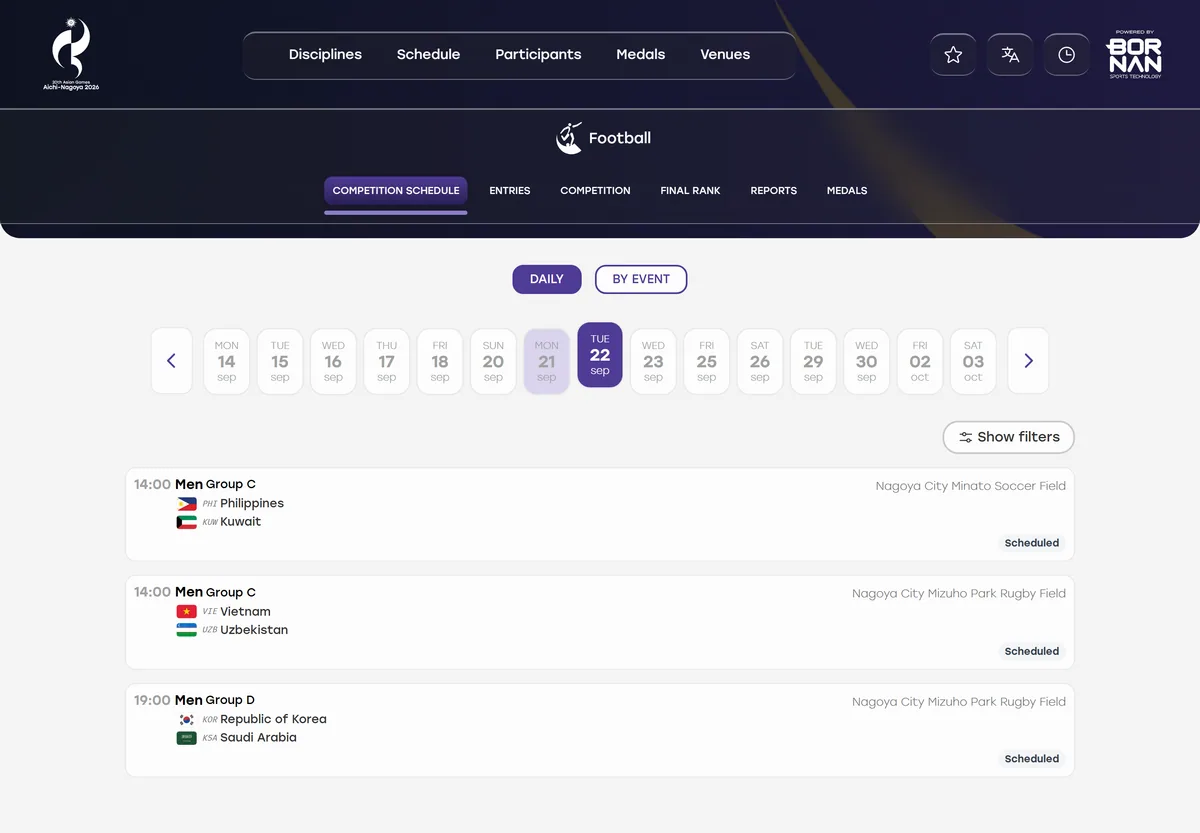Screen dimensions: 1200x833
Task: Select Monday 21 Sep date
Action: [547, 361]
